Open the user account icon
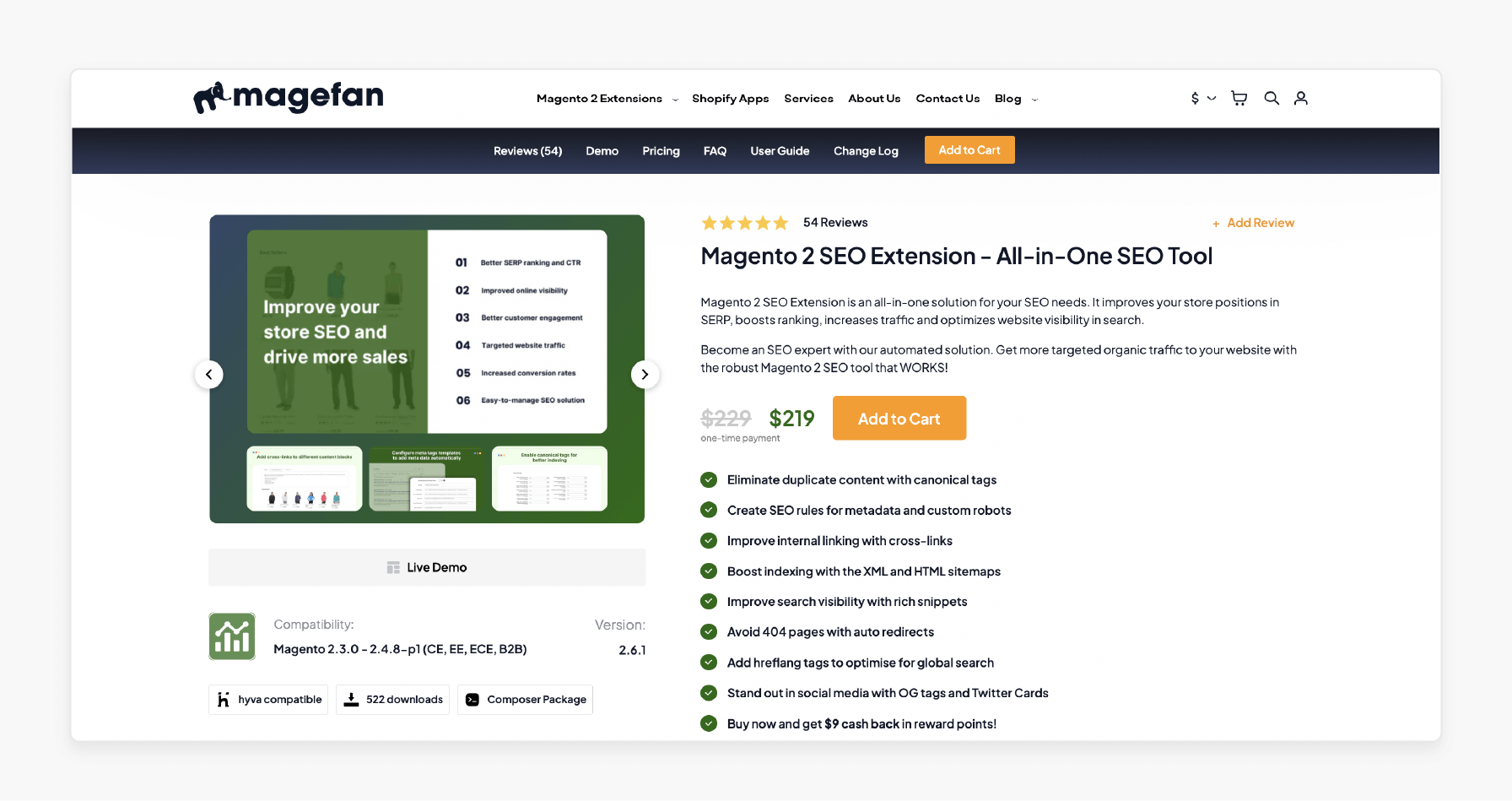The width and height of the screenshot is (1512, 801). point(1301,98)
